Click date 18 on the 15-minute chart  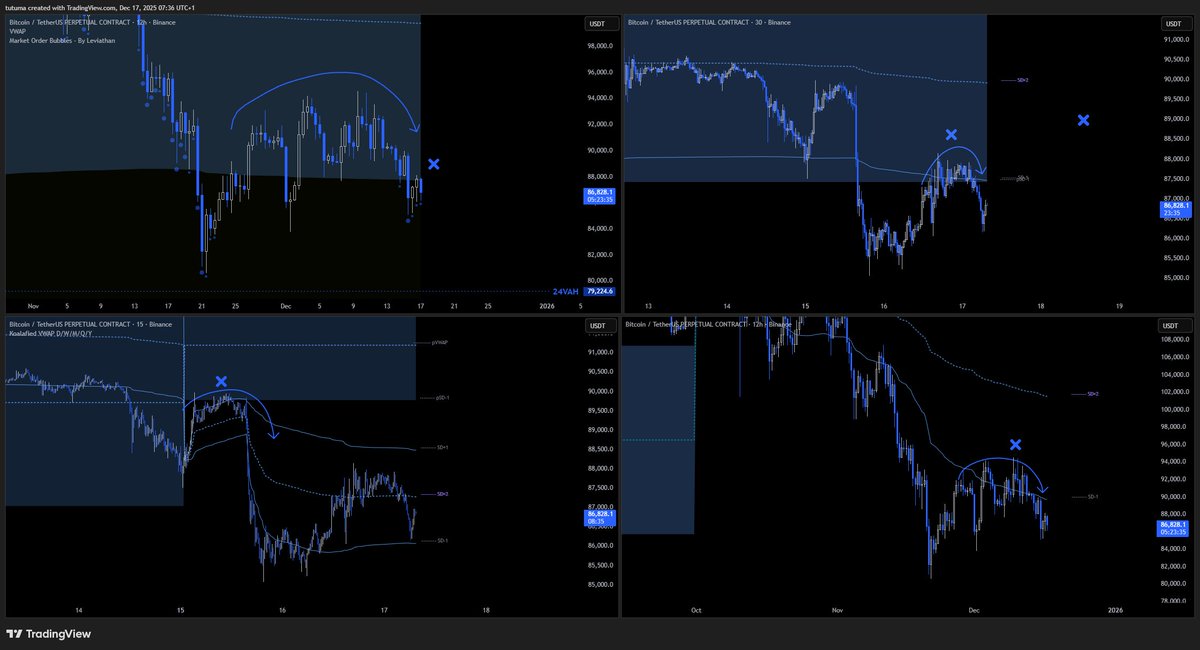click(486, 609)
